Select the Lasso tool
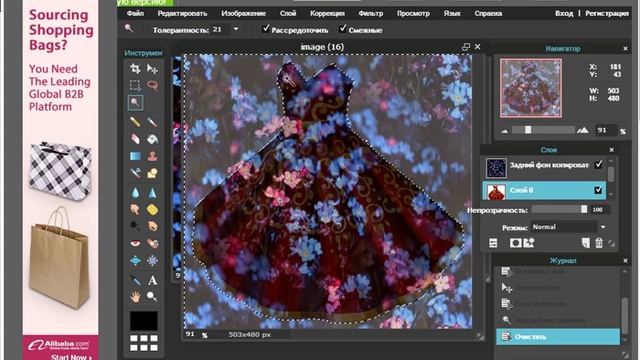The height and width of the screenshot is (360, 640). (x=152, y=85)
